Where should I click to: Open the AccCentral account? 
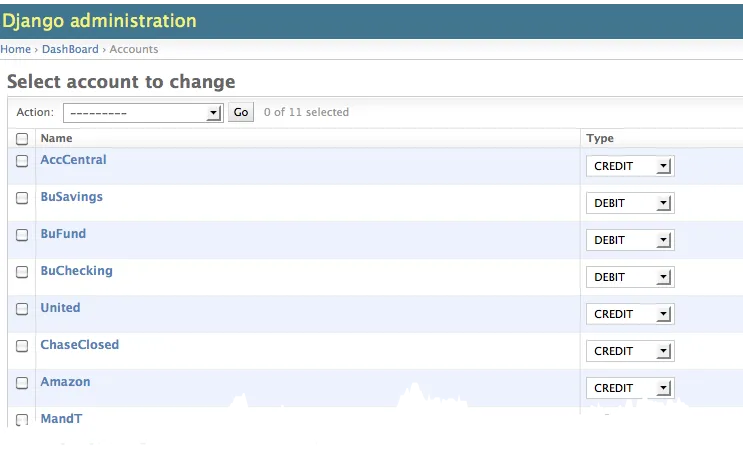pyautogui.click(x=73, y=160)
